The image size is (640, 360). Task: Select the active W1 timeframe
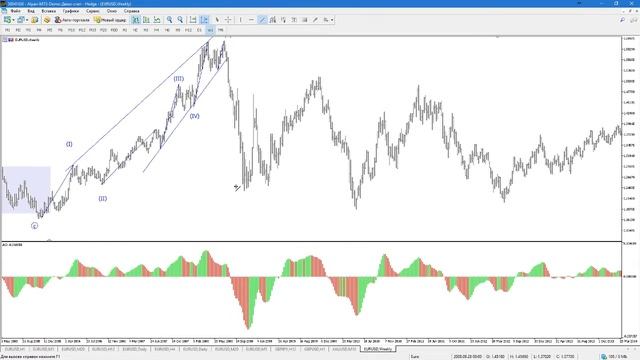210,30
